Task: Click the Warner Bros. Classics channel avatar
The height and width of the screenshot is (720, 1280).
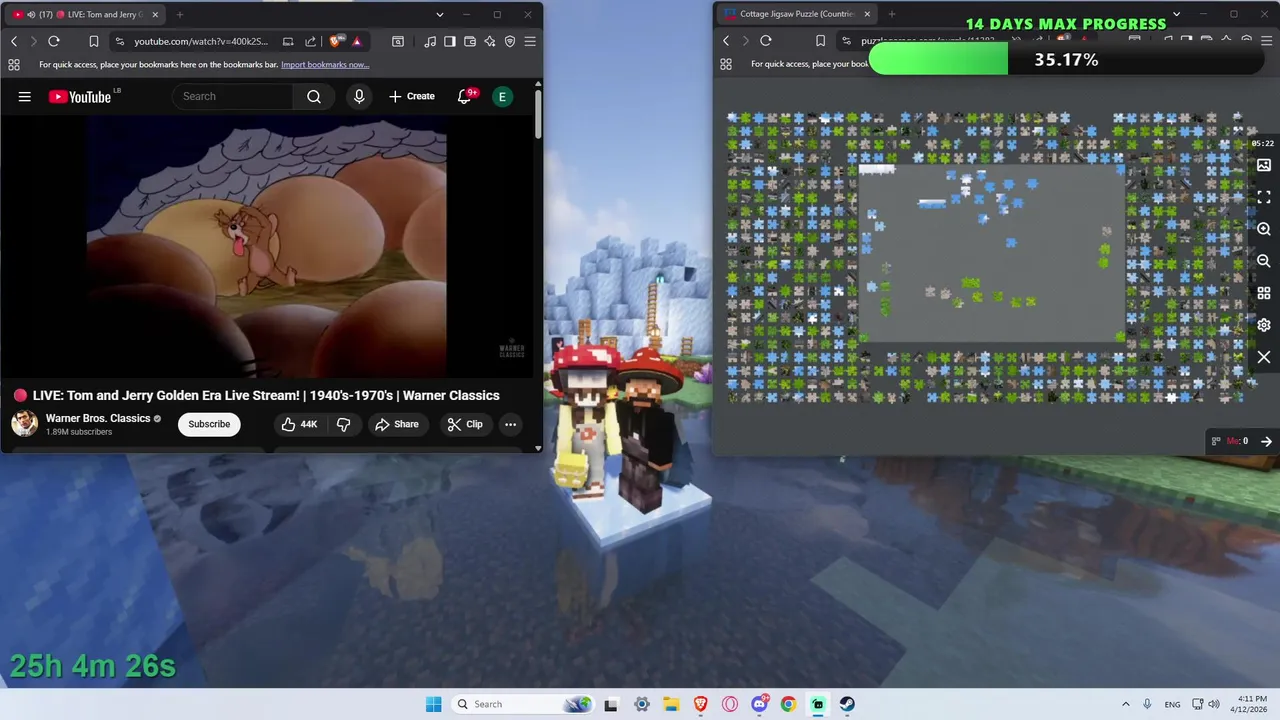Action: [x=25, y=424]
